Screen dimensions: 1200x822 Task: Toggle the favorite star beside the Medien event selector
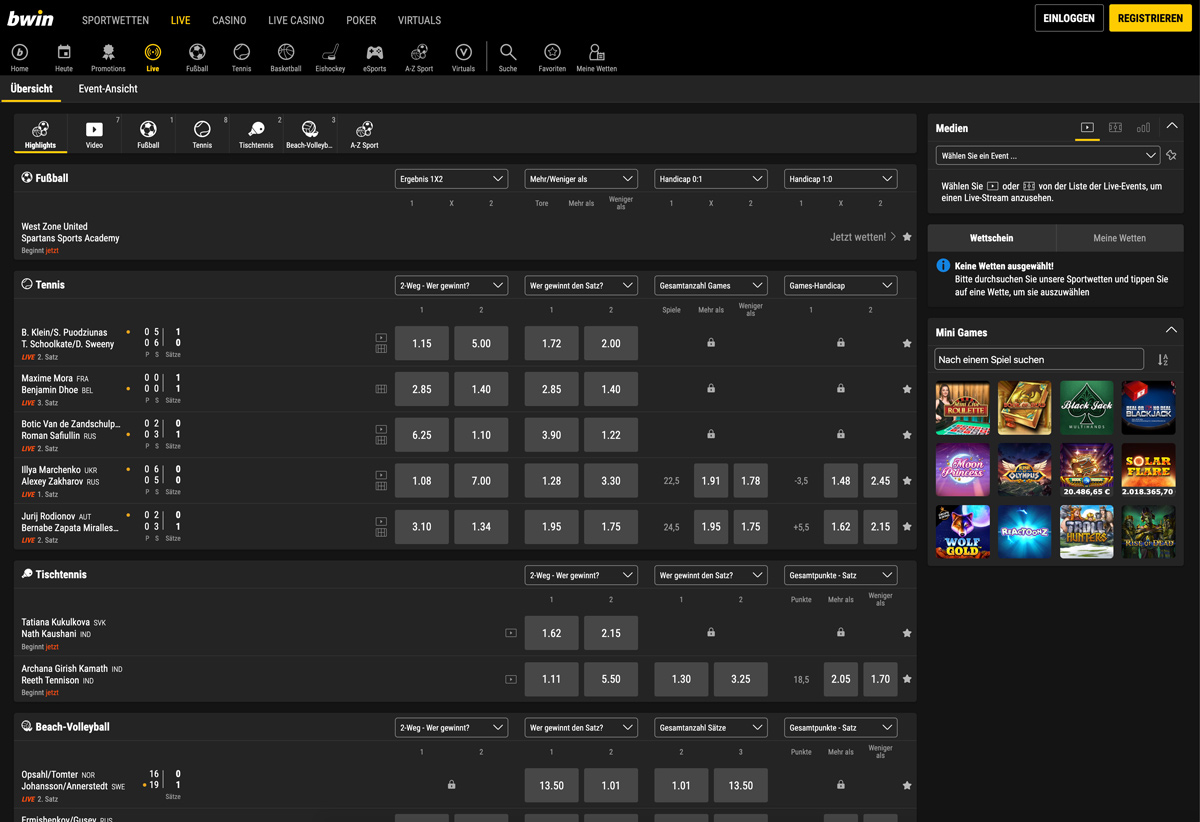1171,156
